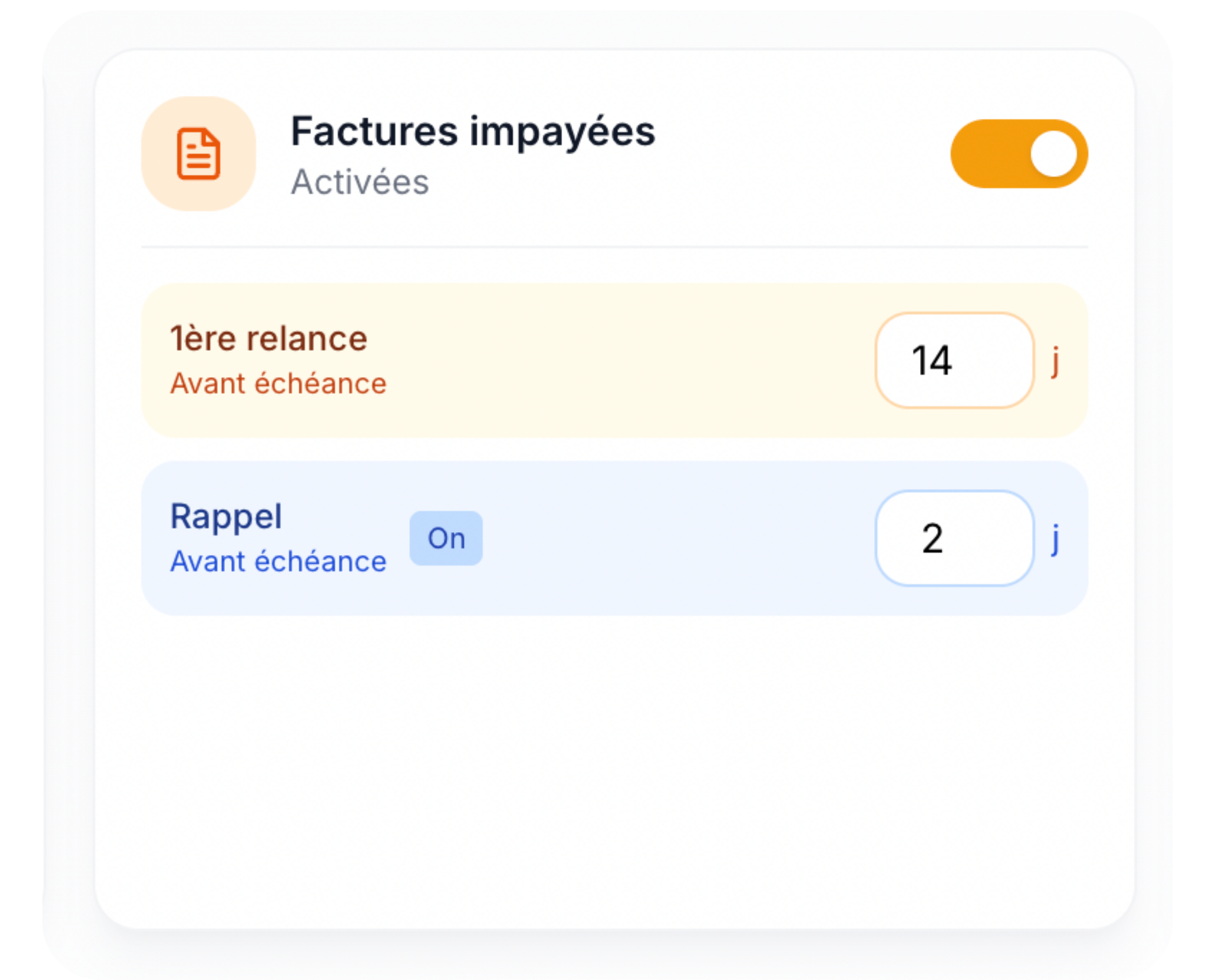Select 'Avant échéance' under Rappel
1215x980 pixels.
[278, 562]
